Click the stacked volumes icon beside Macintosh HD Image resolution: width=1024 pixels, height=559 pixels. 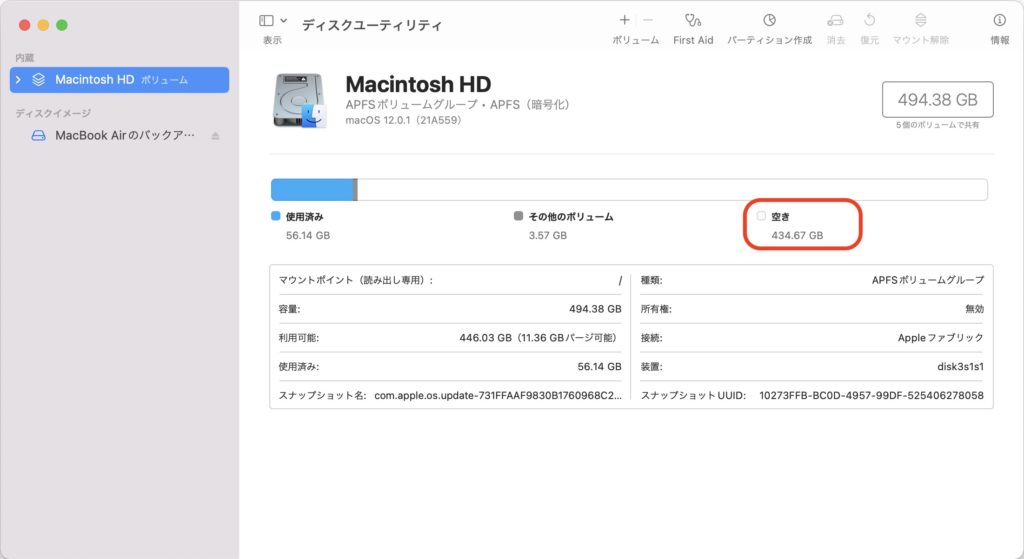point(39,80)
